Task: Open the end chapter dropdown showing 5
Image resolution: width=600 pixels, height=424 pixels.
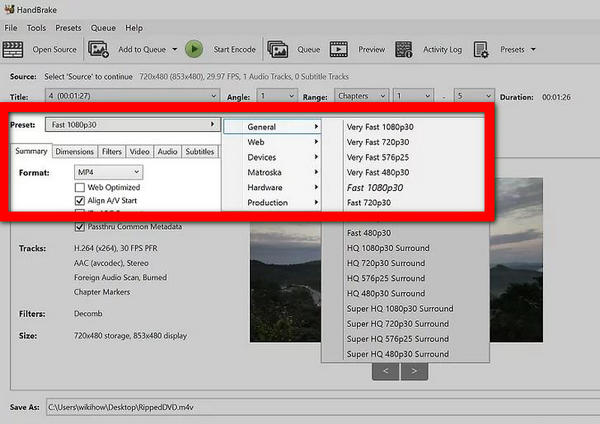Action: point(474,96)
